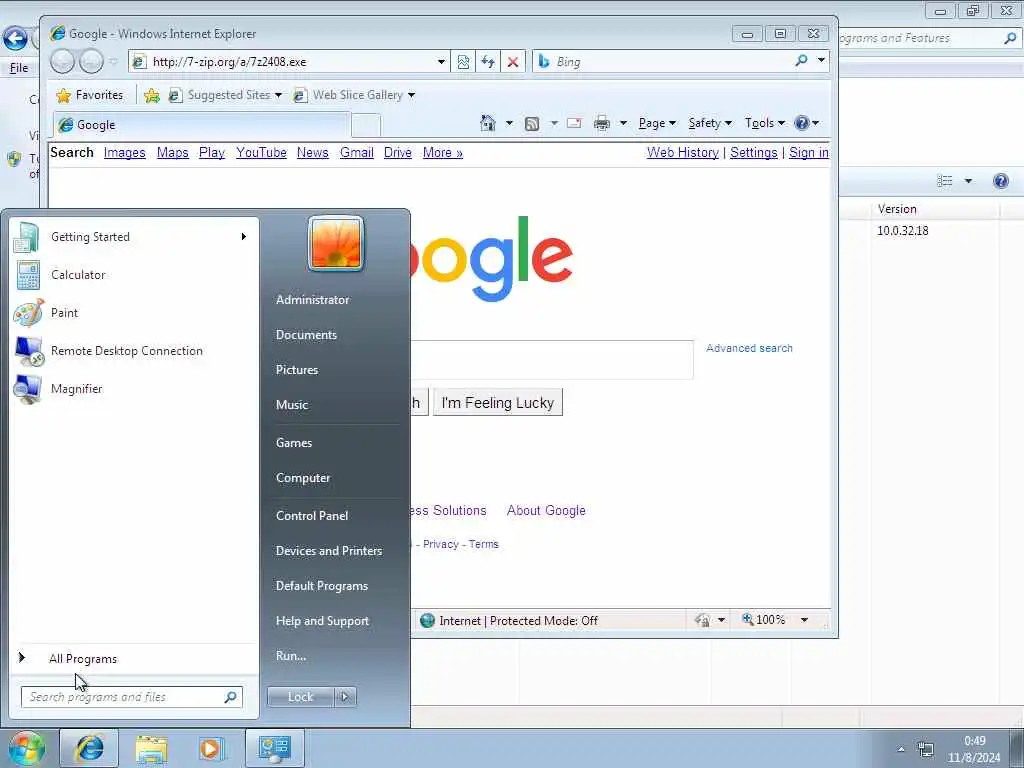
Task: Click Sign in link
Action: pyautogui.click(x=808, y=152)
